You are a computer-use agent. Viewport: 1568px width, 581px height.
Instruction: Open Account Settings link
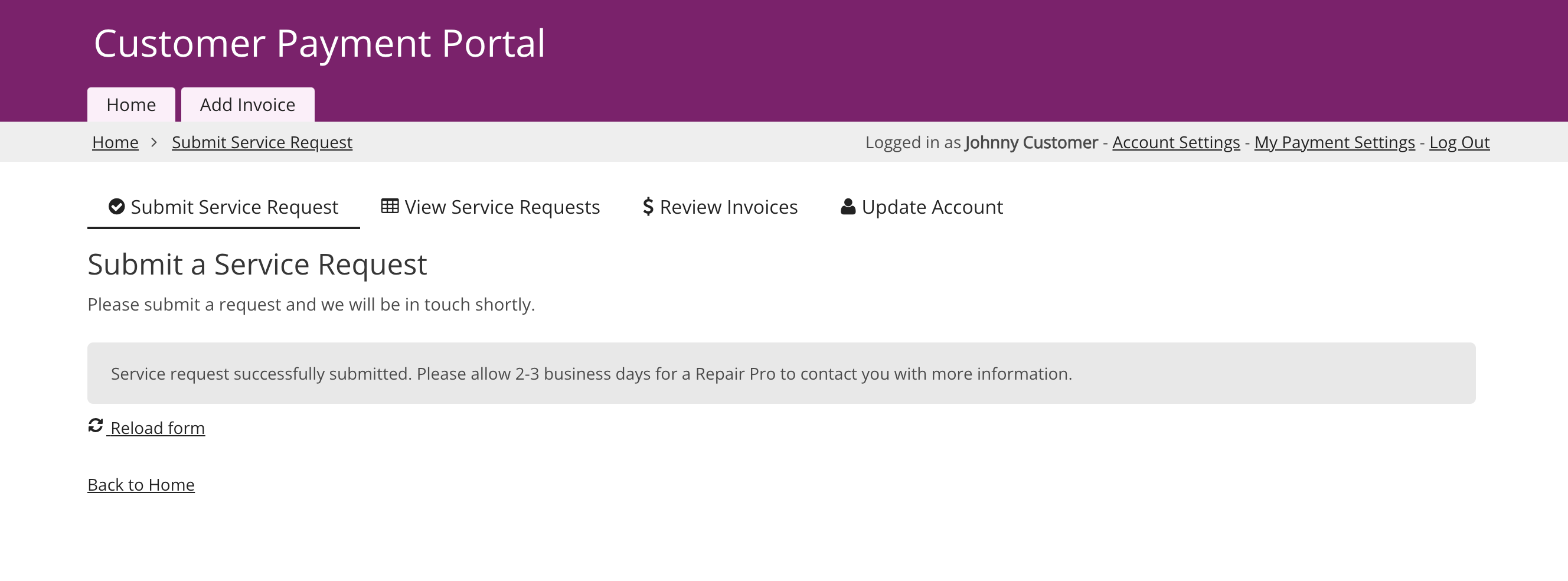point(1176,142)
